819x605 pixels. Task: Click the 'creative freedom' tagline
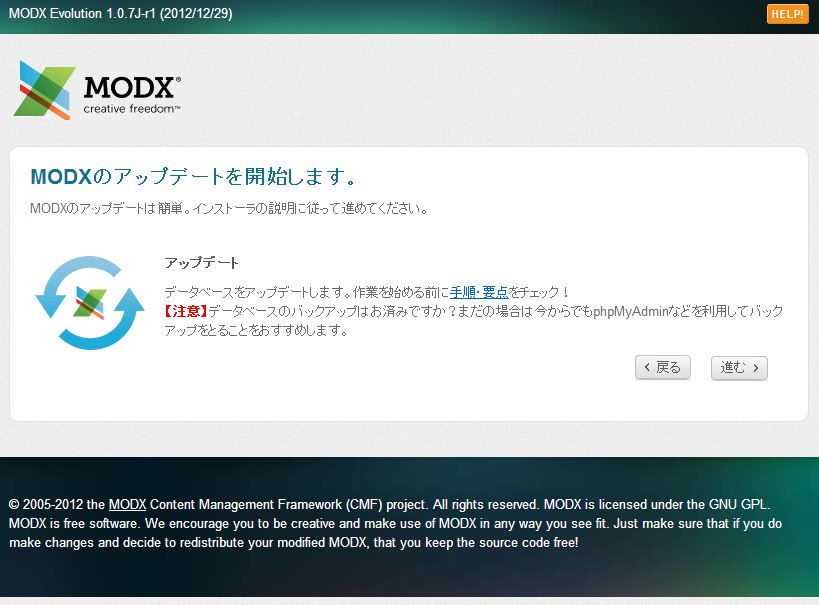pyautogui.click(x=131, y=109)
